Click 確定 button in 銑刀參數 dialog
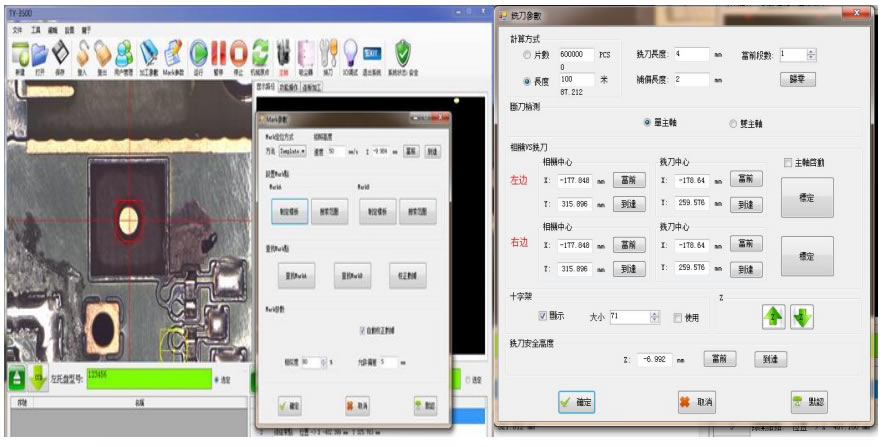The width and height of the screenshot is (887, 447). (575, 402)
